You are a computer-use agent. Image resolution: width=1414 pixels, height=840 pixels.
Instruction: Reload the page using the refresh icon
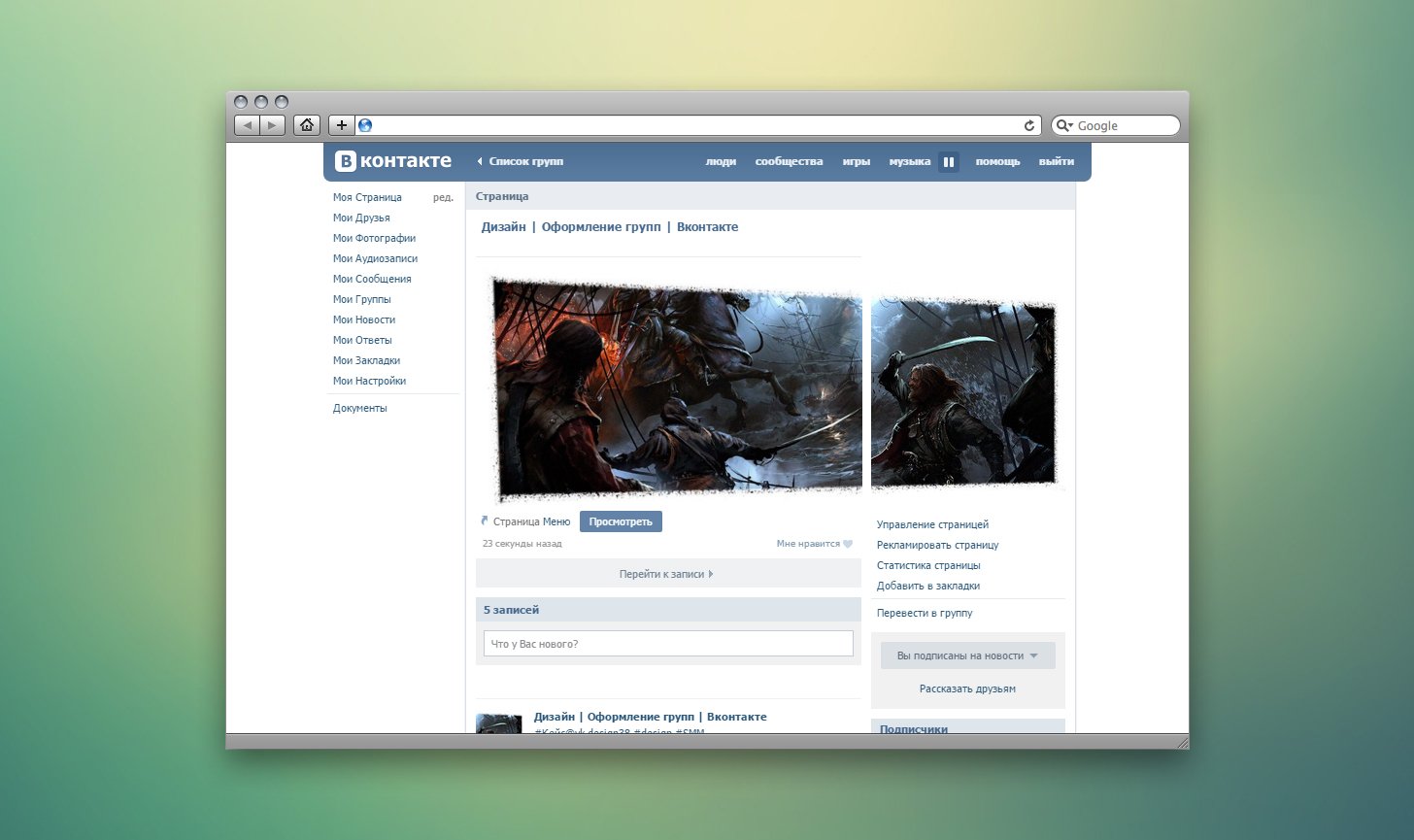point(1029,125)
